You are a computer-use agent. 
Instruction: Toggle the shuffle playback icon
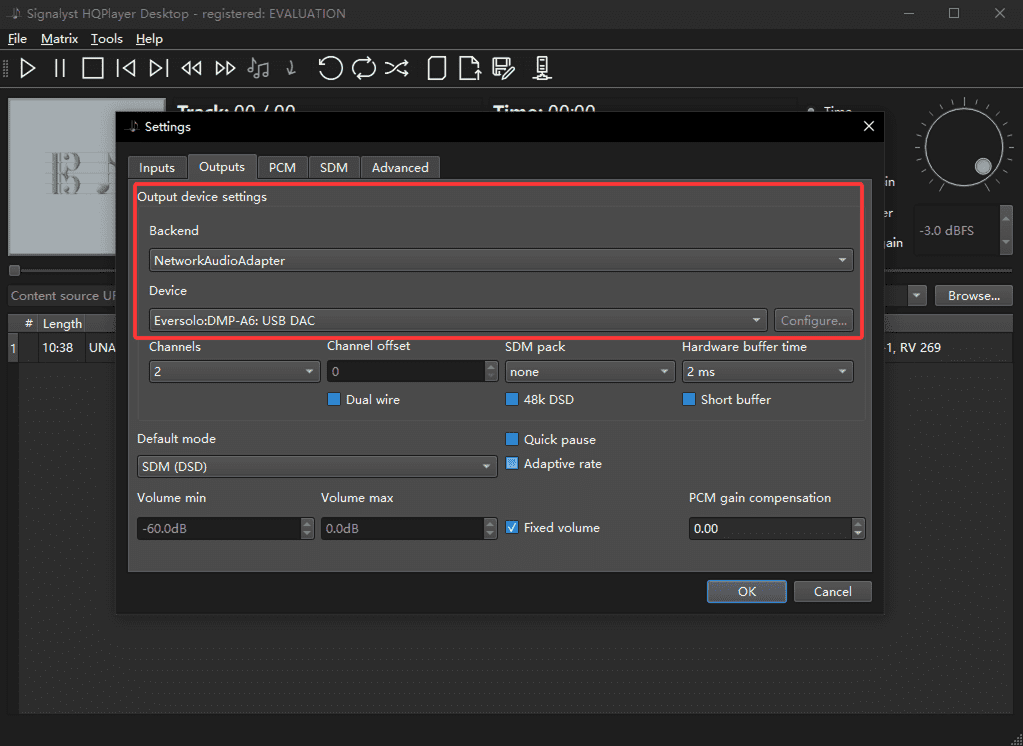tap(397, 68)
